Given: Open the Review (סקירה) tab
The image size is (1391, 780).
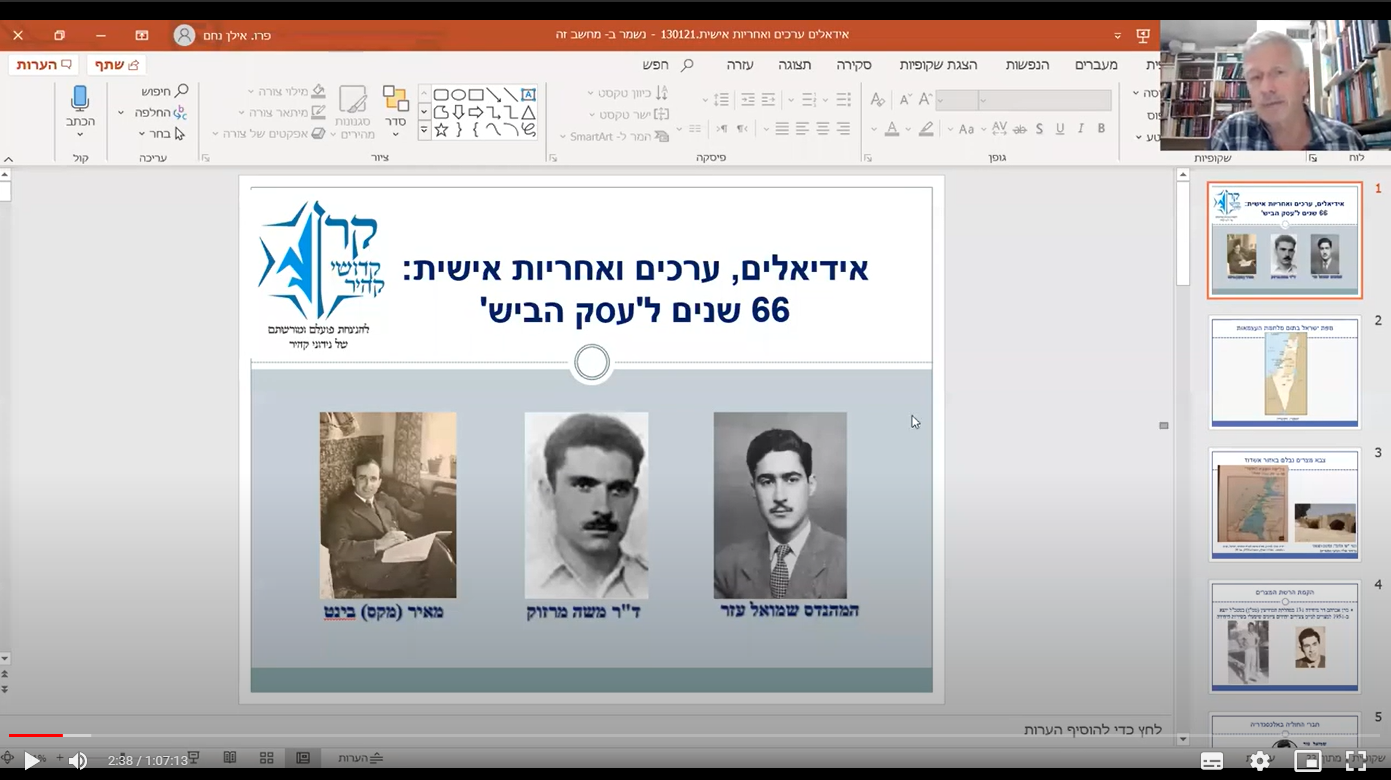Looking at the screenshot, I should (x=853, y=64).
